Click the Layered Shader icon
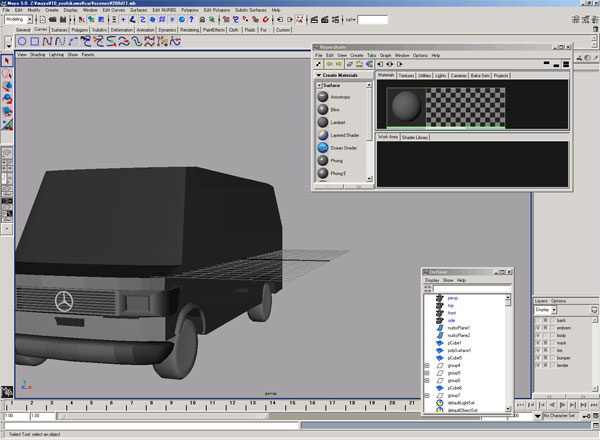 click(323, 135)
